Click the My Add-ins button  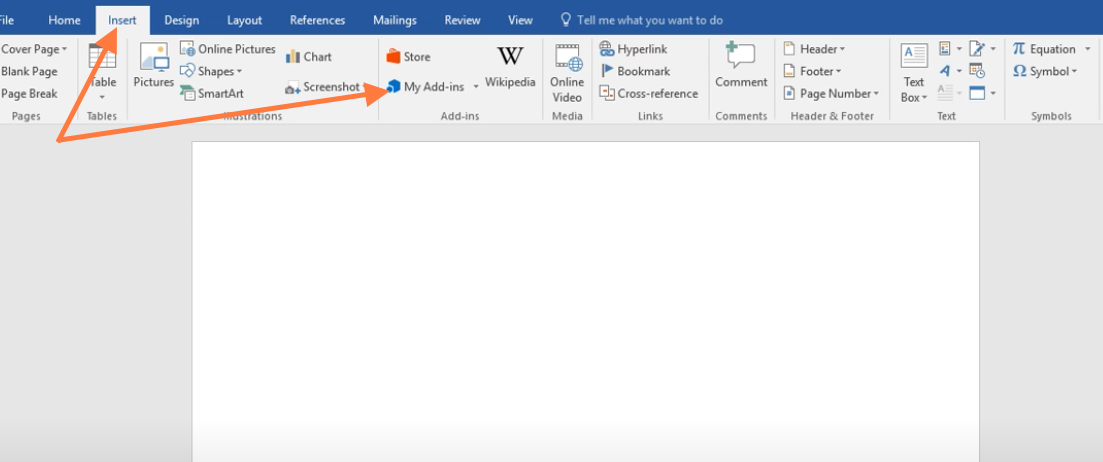426,87
